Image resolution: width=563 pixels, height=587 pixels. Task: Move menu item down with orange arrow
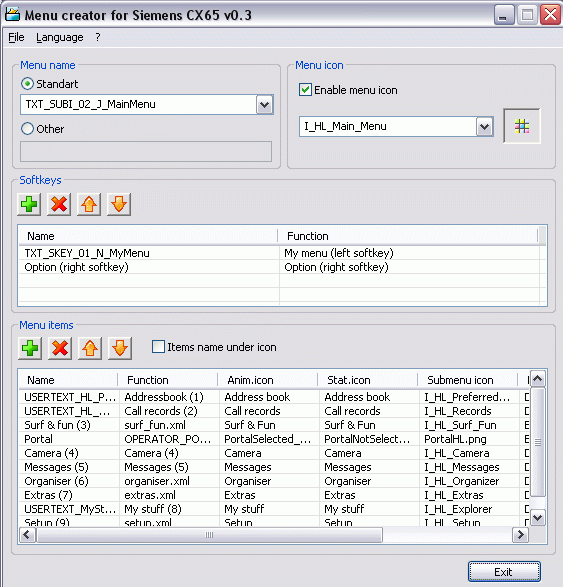pos(120,348)
